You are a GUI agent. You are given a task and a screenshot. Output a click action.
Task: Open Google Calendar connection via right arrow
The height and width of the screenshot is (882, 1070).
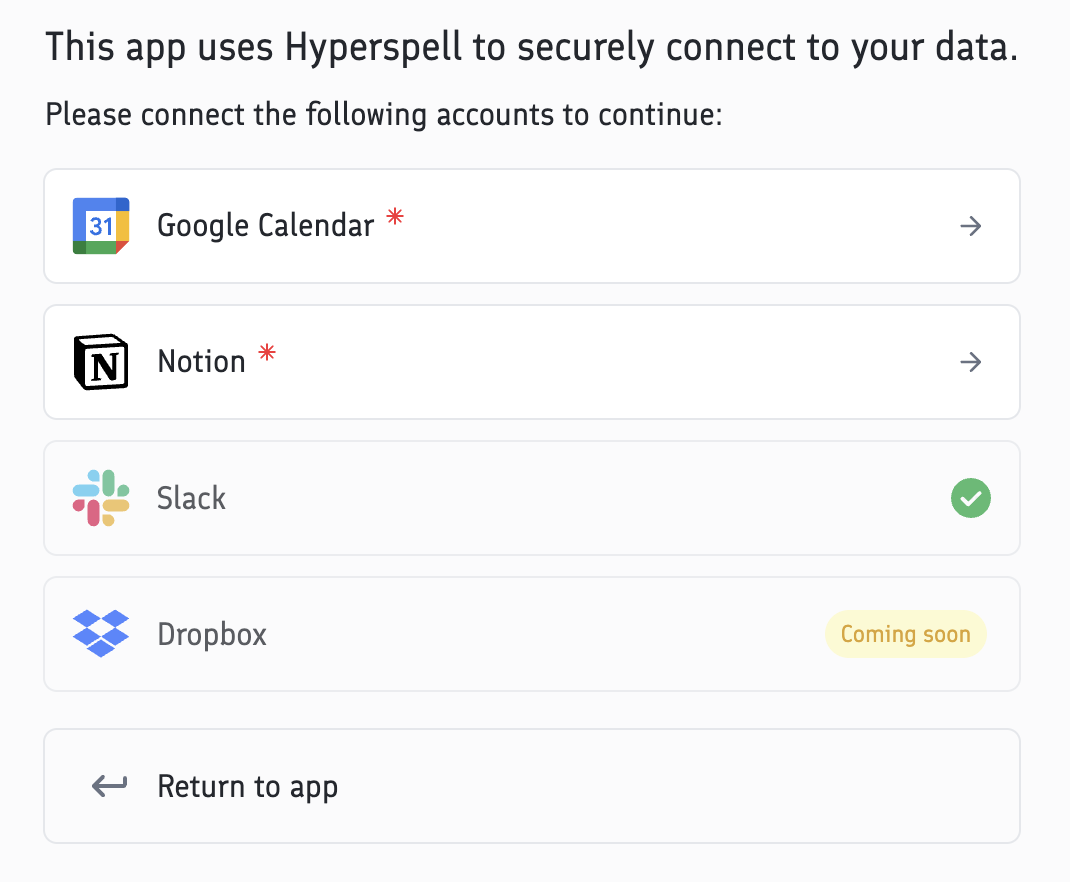pyautogui.click(x=970, y=226)
